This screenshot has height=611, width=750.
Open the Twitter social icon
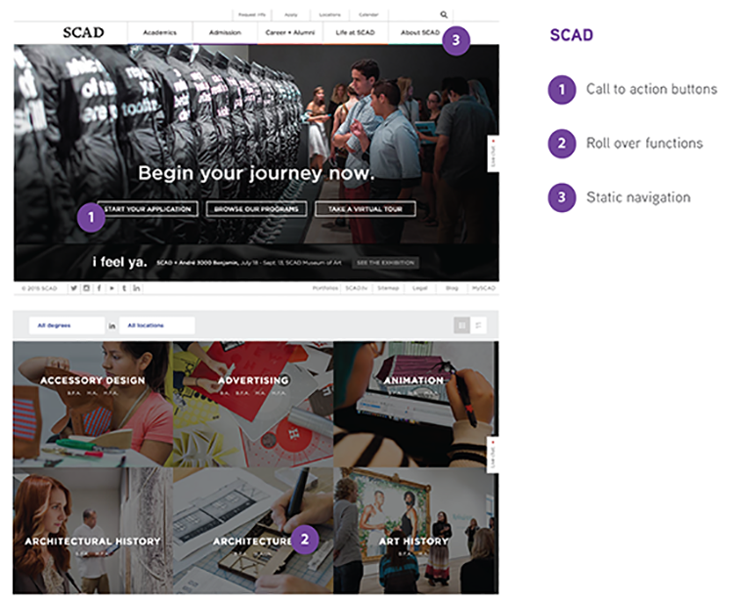click(74, 288)
